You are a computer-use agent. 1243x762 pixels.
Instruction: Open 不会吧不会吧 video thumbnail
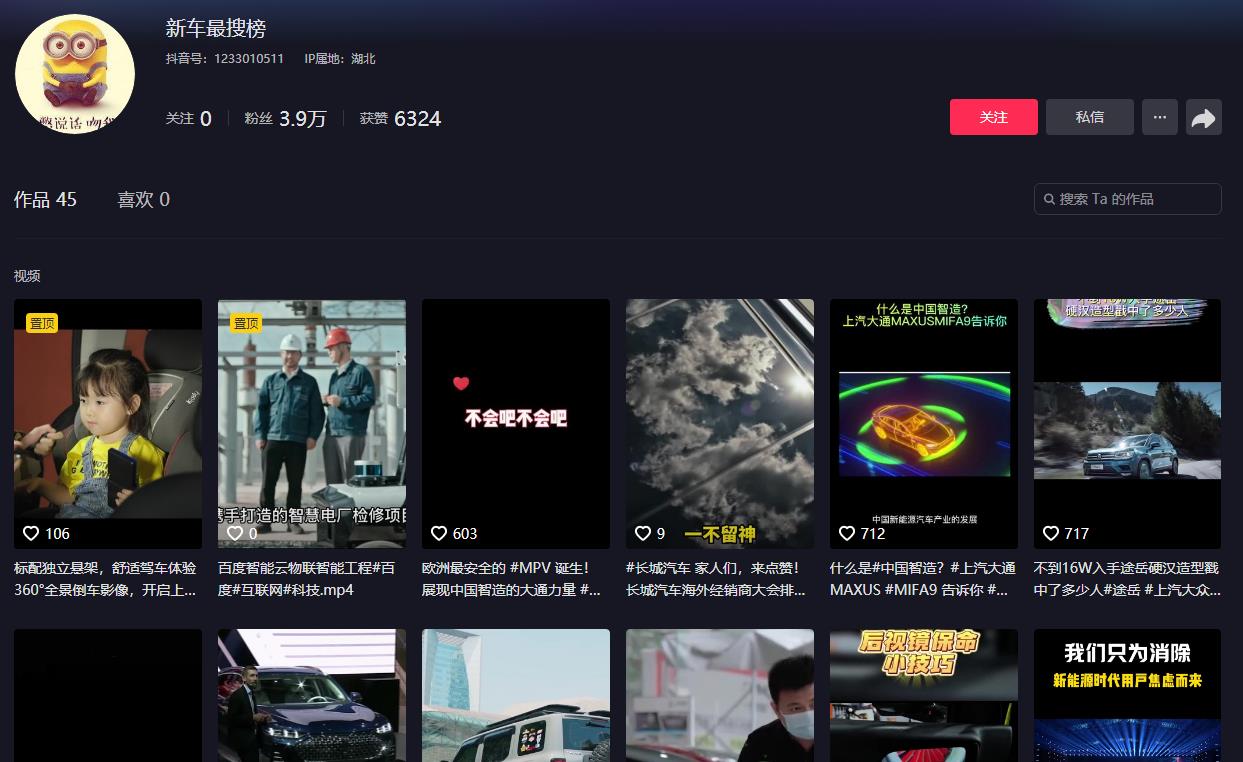click(x=516, y=424)
